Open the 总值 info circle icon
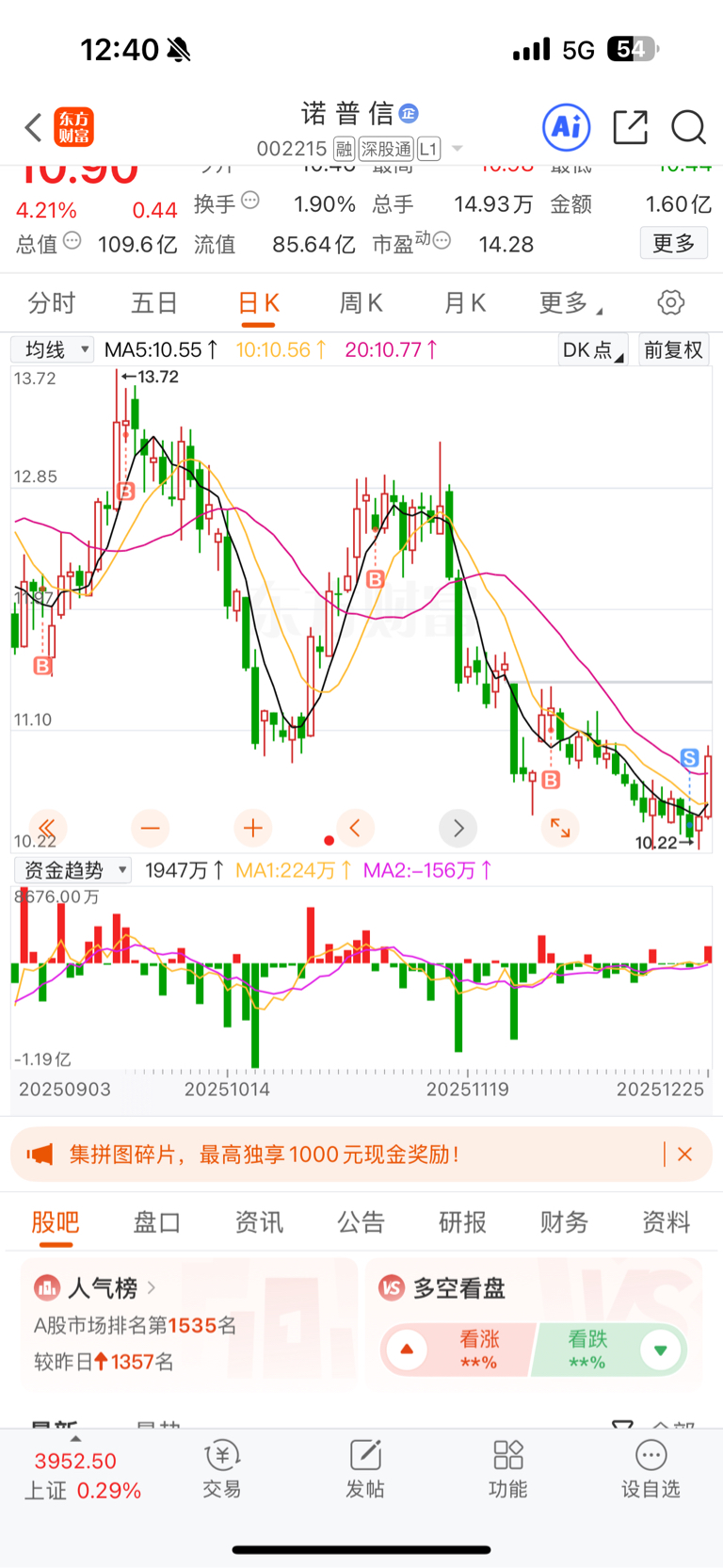Image resolution: width=723 pixels, height=1568 pixels. coord(72,241)
